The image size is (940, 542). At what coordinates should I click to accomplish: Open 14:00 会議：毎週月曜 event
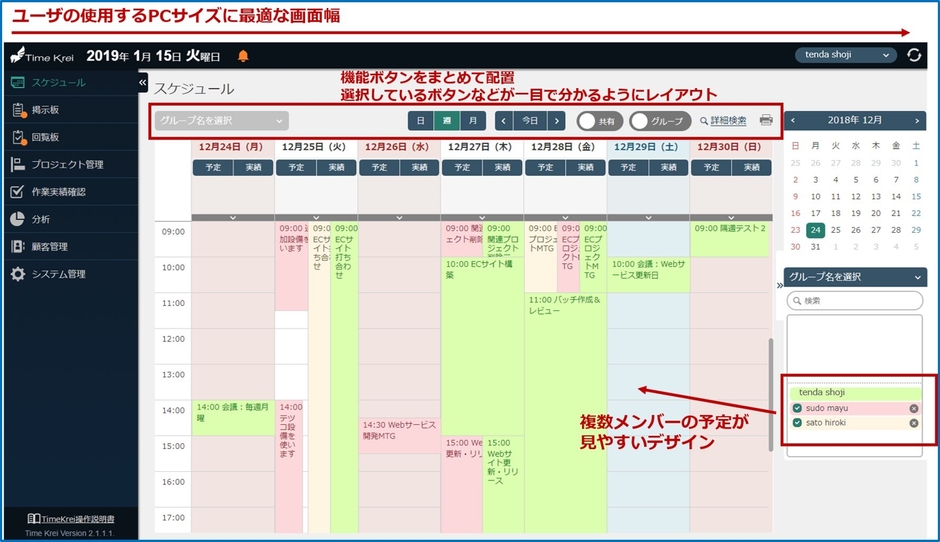coord(233,417)
